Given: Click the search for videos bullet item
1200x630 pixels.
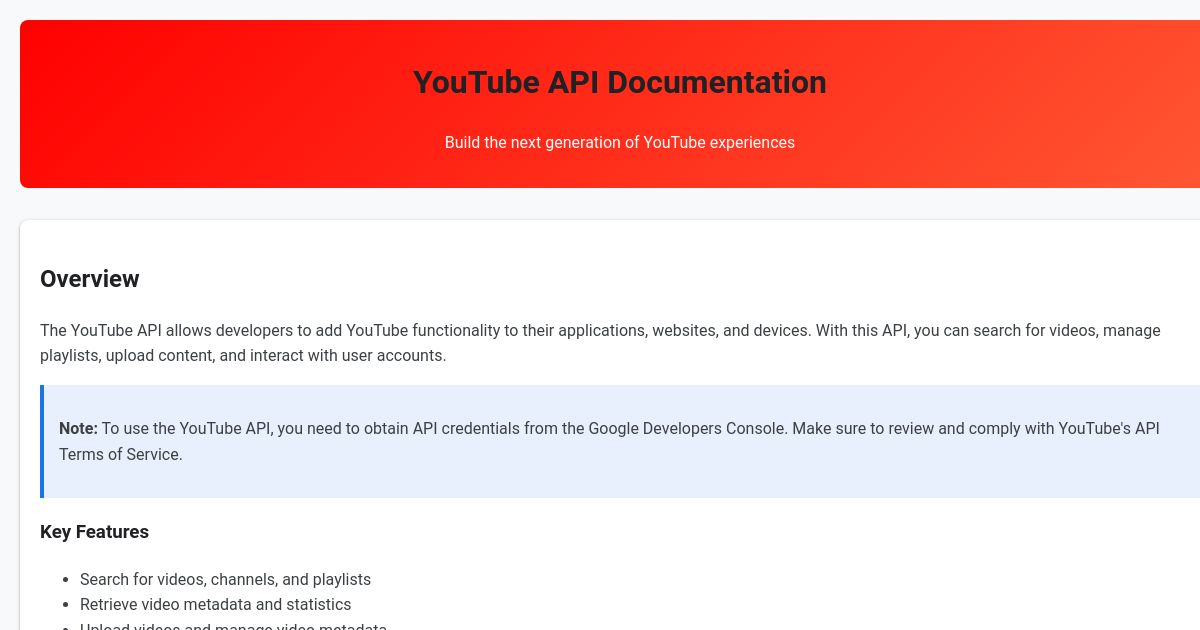Looking at the screenshot, I should 225,579.
